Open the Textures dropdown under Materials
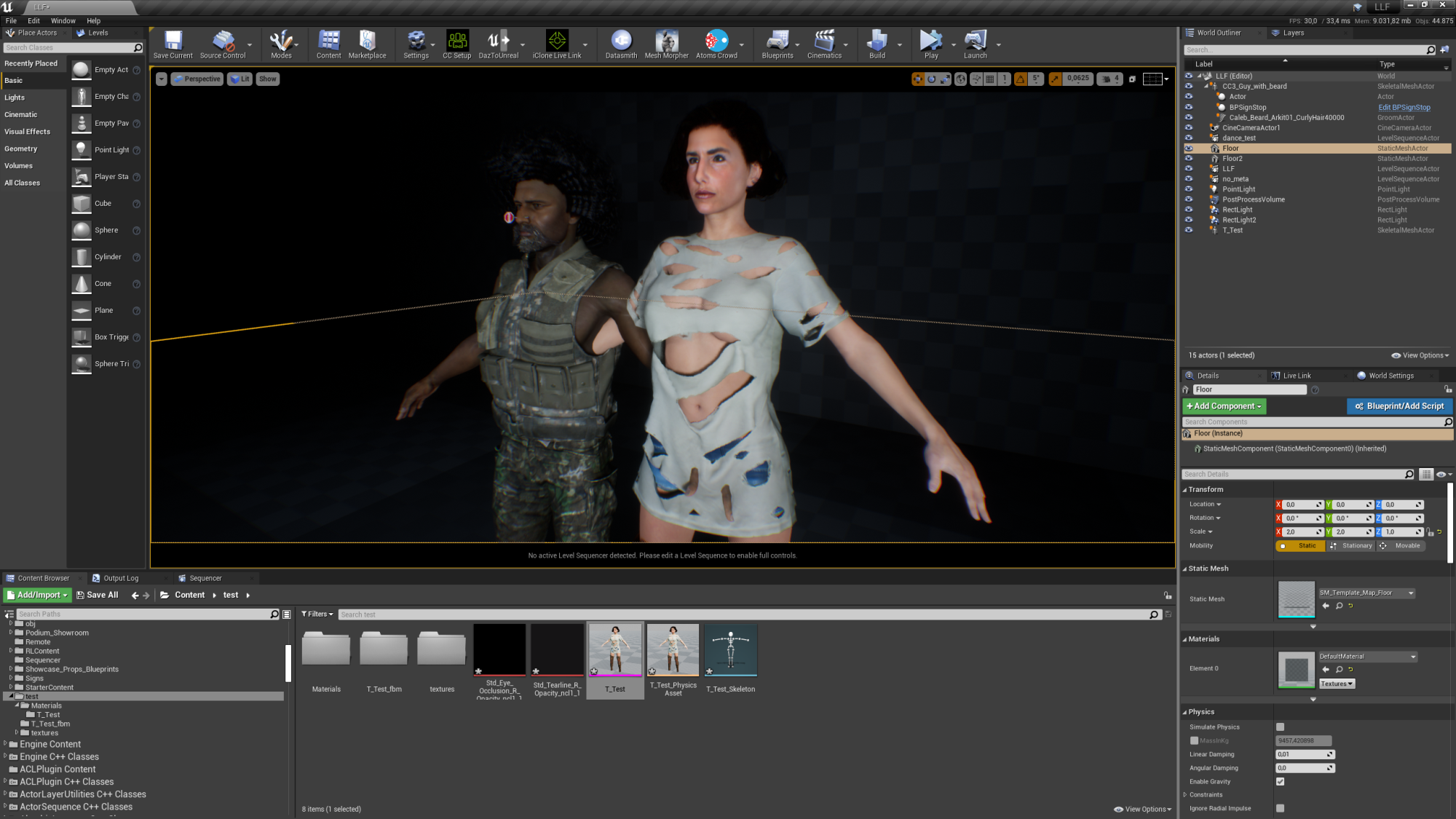 pos(1337,684)
